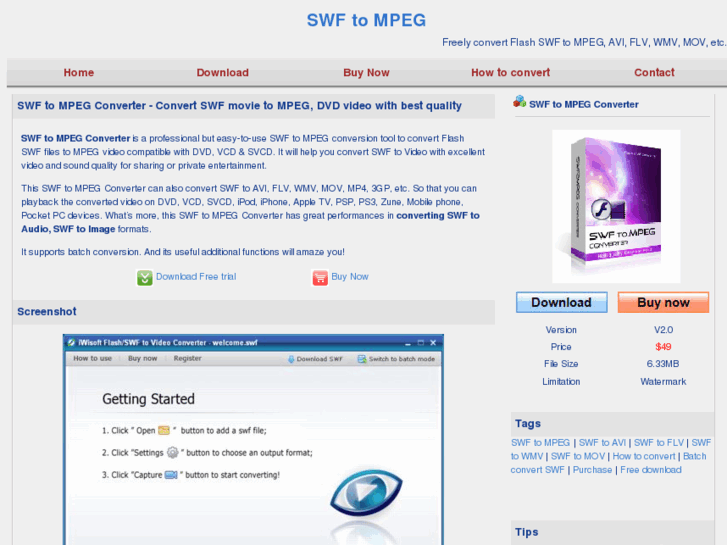The width and height of the screenshot is (727, 545).
Task: Click the 6.33MB file size value
Action: click(663, 364)
